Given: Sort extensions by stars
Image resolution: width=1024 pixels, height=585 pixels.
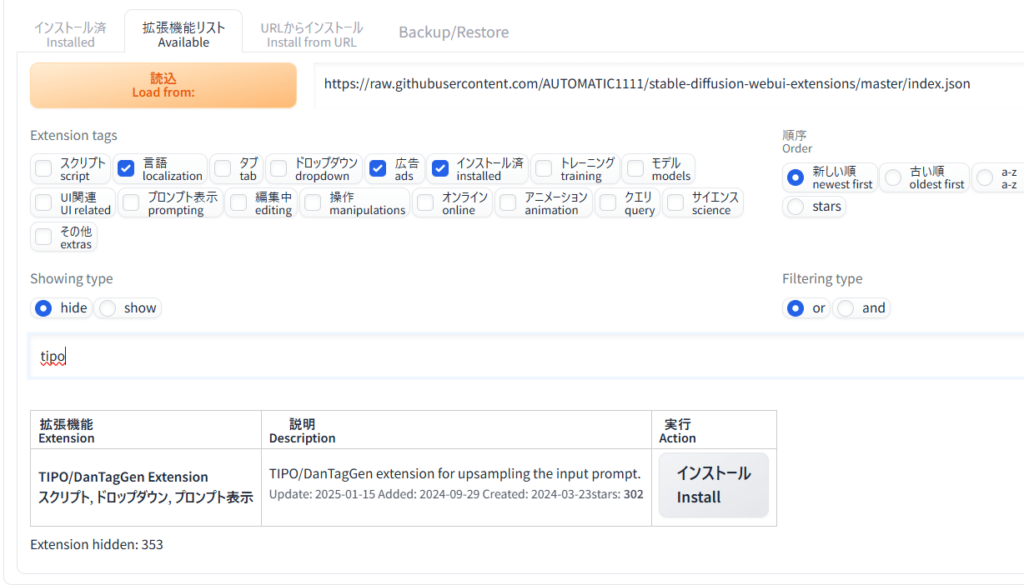Looking at the screenshot, I should tap(796, 207).
